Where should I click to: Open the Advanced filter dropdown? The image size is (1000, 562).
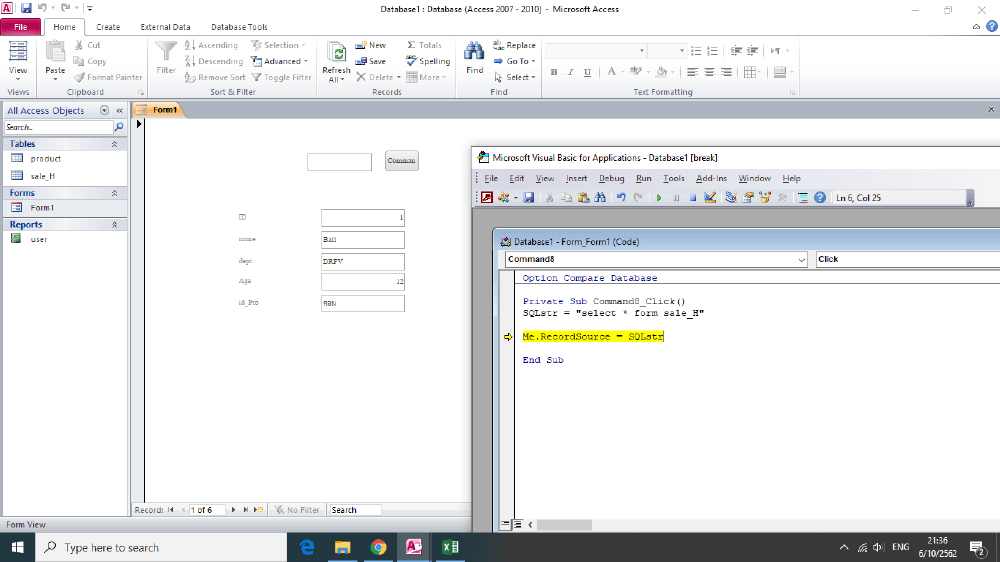pyautogui.click(x=279, y=61)
